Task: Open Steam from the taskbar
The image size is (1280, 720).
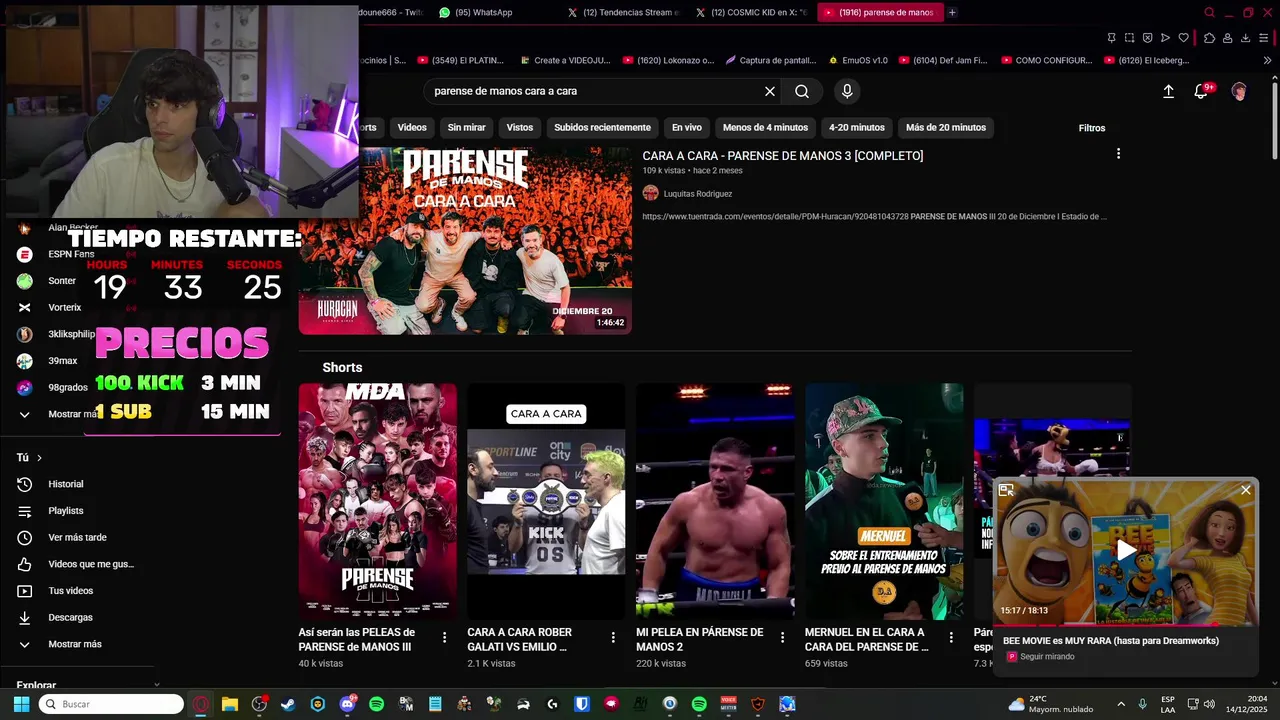Action: tap(288, 704)
